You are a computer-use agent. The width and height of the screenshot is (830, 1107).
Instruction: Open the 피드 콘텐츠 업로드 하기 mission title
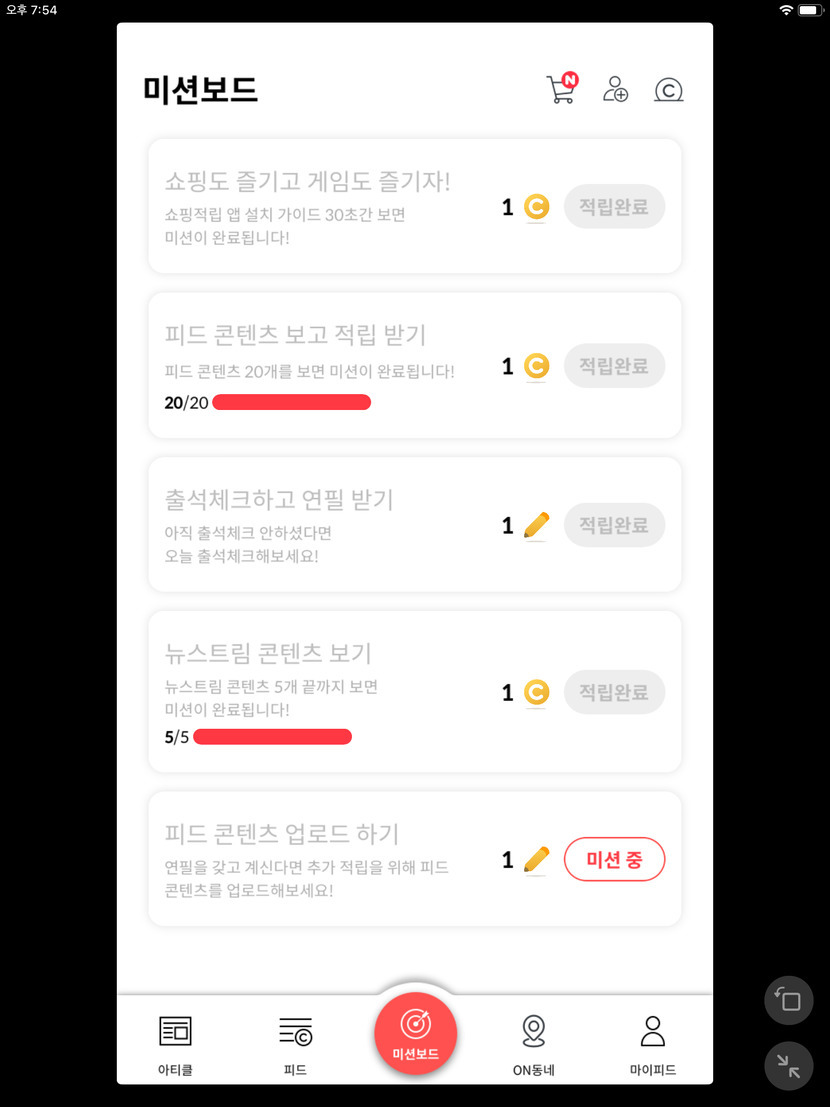pyautogui.click(x=282, y=833)
